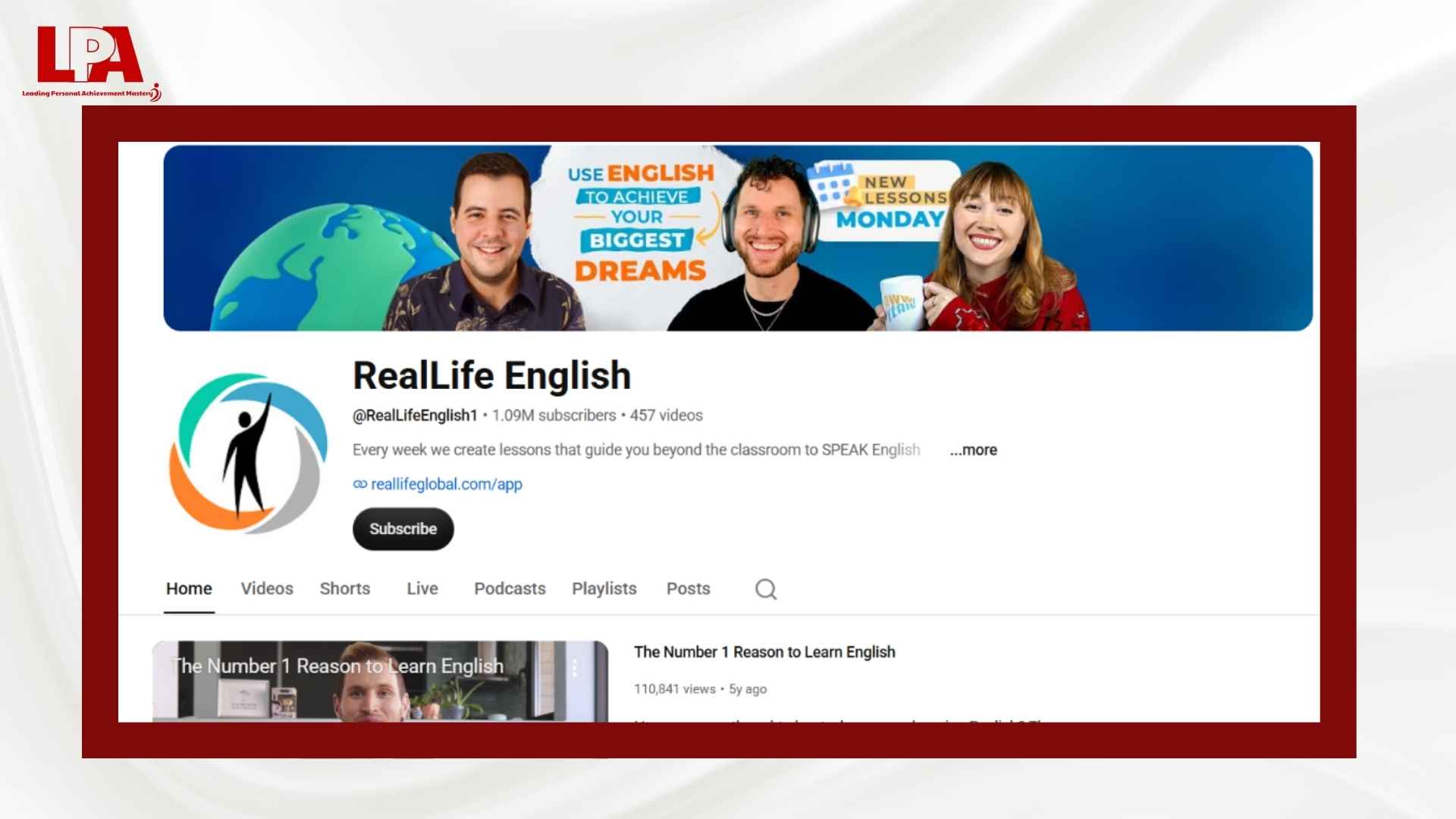The height and width of the screenshot is (819, 1456).
Task: Click the LPA logo in the corner
Action: coord(91,63)
